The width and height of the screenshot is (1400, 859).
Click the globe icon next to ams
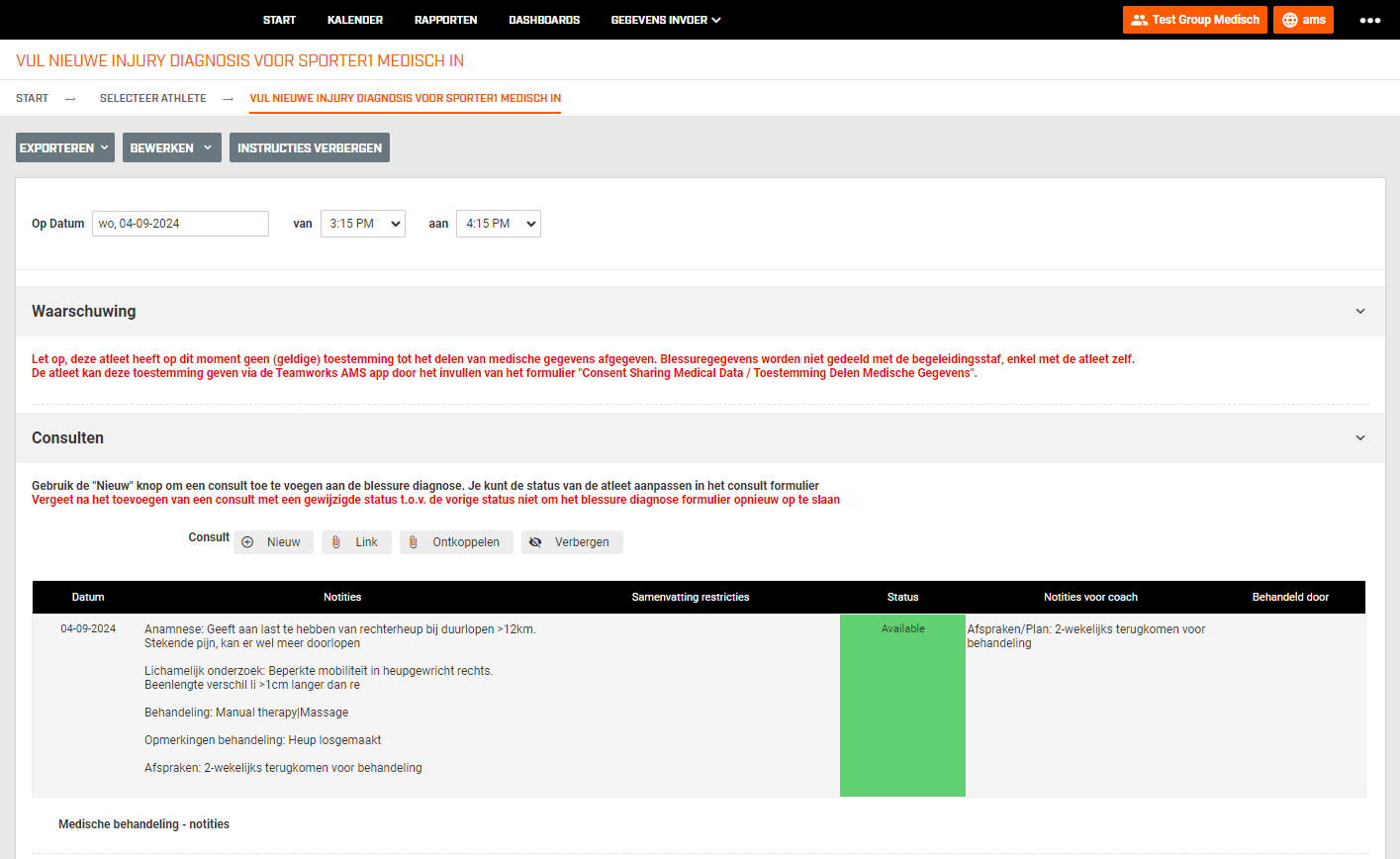coord(1289,20)
